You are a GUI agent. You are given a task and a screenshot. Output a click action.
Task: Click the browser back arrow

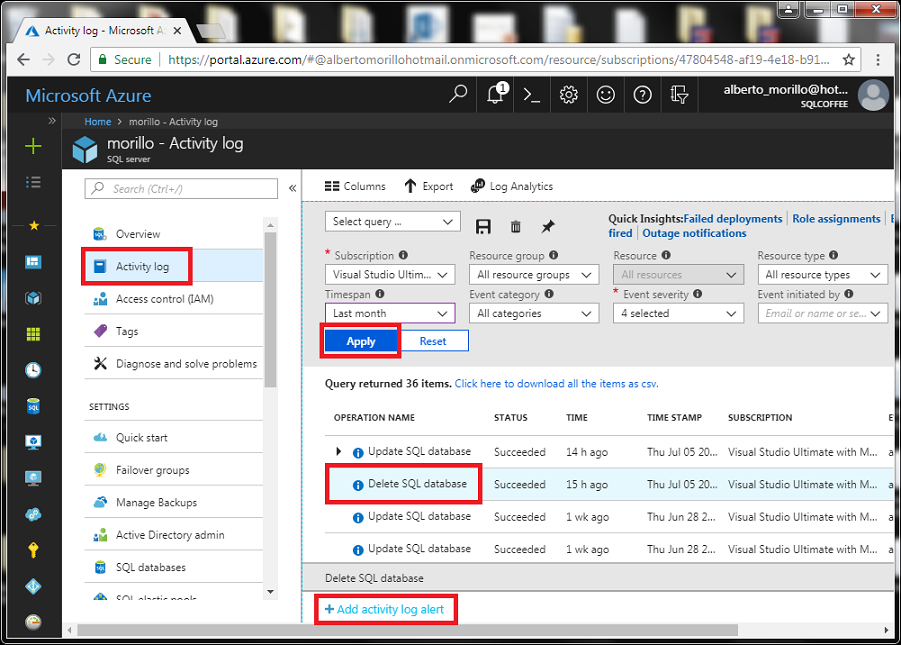tap(23, 59)
